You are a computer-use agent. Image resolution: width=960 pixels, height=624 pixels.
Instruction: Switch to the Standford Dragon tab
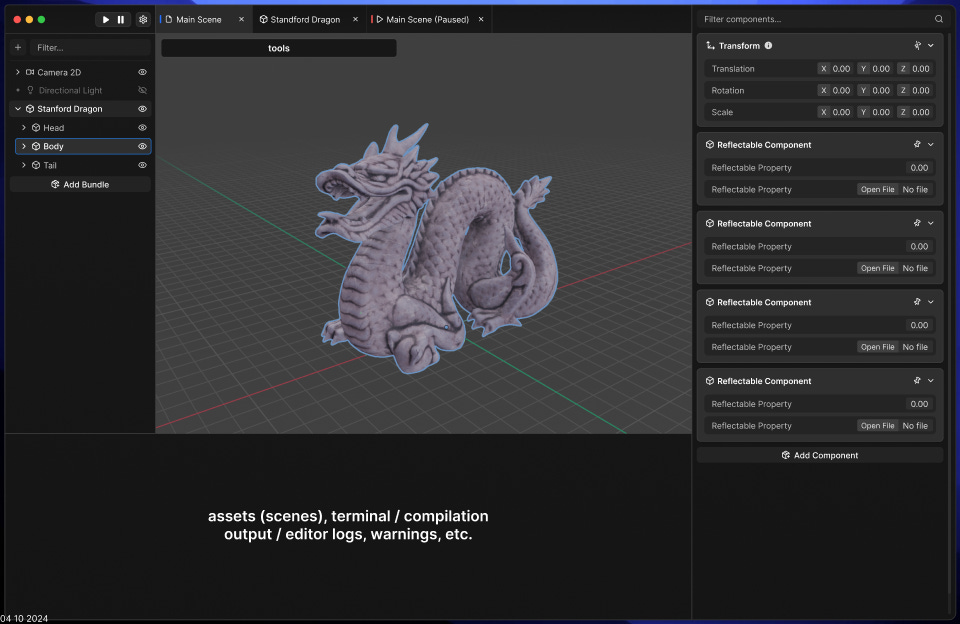click(x=304, y=19)
